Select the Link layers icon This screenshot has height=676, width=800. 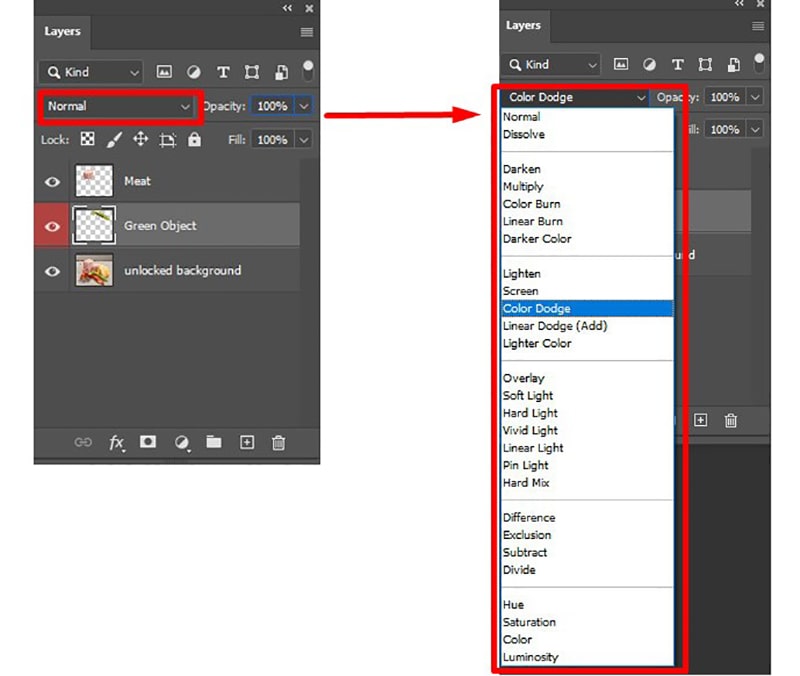click(x=84, y=442)
